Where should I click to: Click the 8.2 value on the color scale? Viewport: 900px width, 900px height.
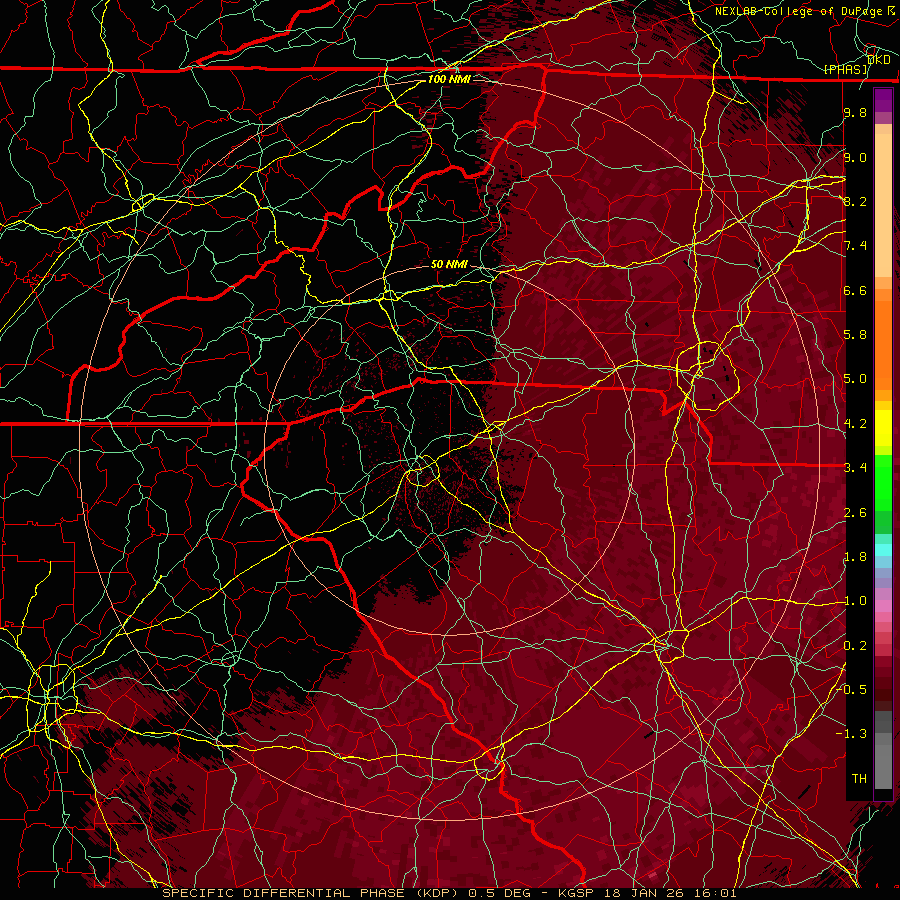[x=855, y=201]
